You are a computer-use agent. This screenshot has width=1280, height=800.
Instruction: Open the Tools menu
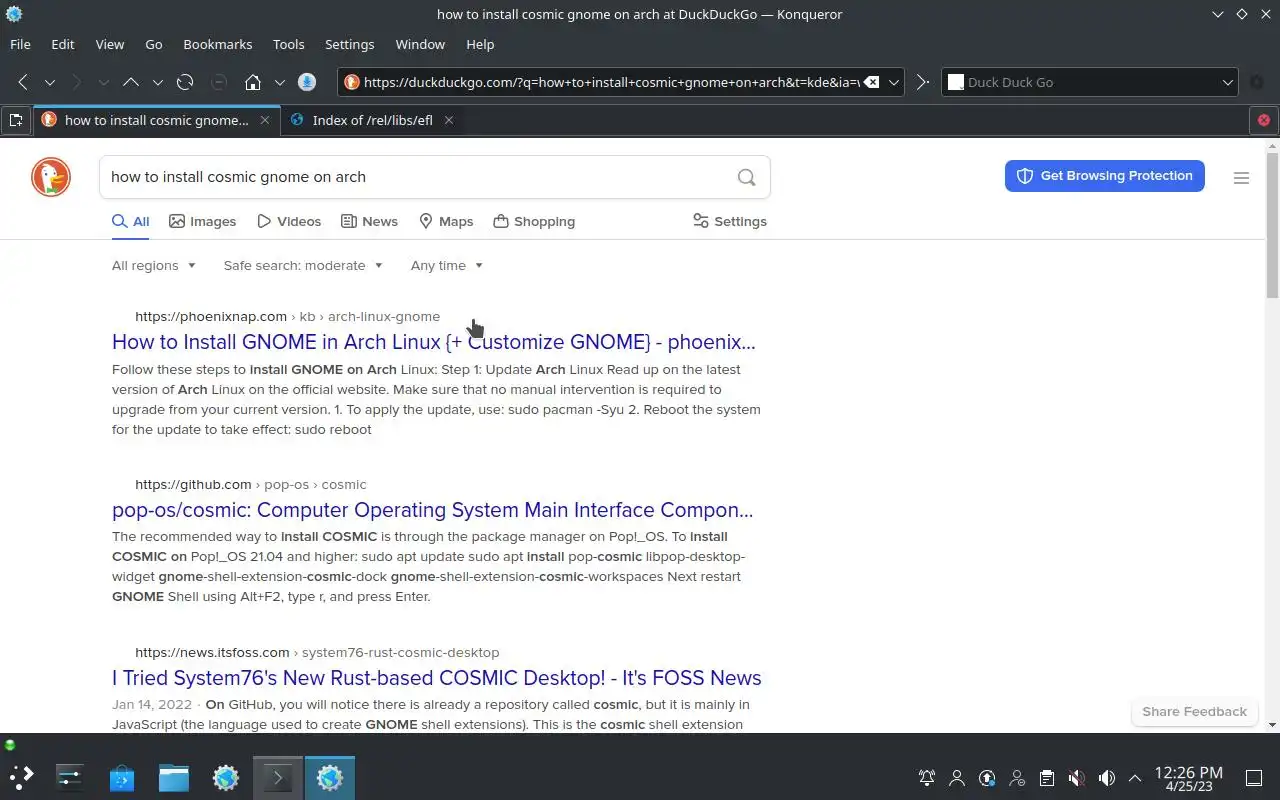click(x=289, y=44)
